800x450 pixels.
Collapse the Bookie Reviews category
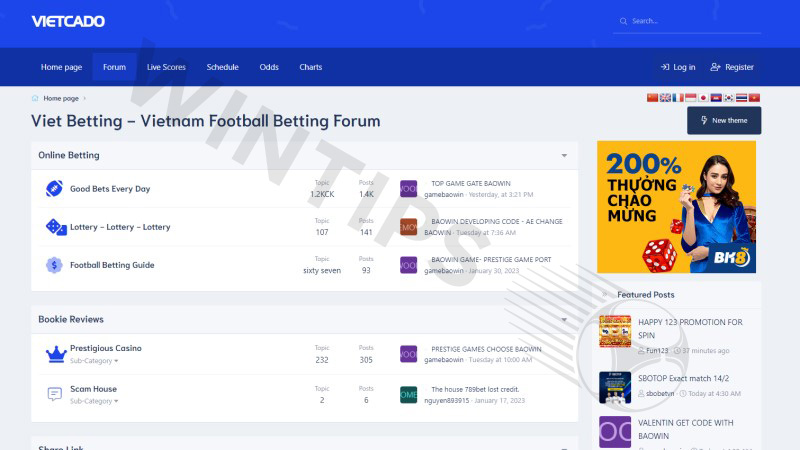pyautogui.click(x=564, y=320)
